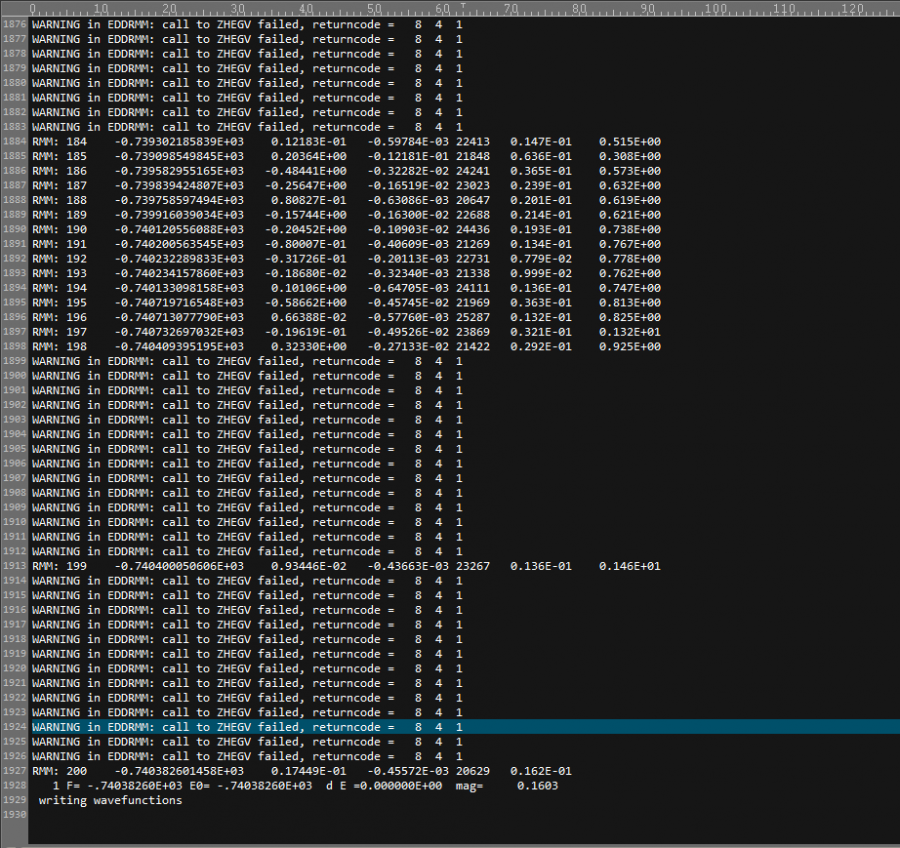
Task: Click the 'RMM: 192' label
Action: [x=59, y=259]
